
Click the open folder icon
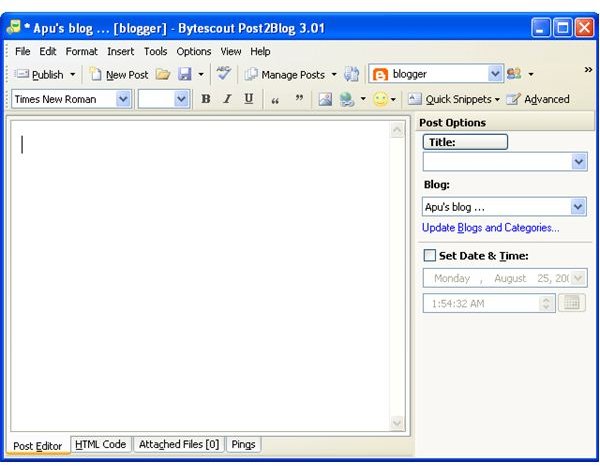[163, 74]
